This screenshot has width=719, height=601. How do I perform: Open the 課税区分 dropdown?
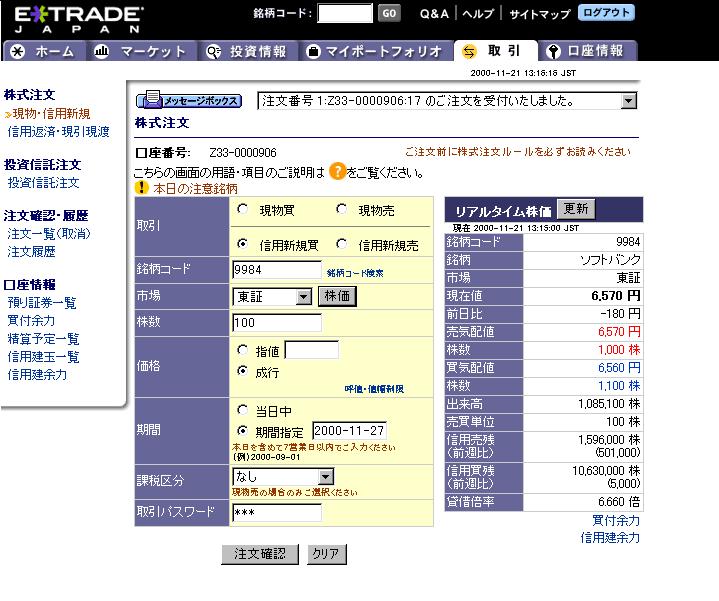324,478
